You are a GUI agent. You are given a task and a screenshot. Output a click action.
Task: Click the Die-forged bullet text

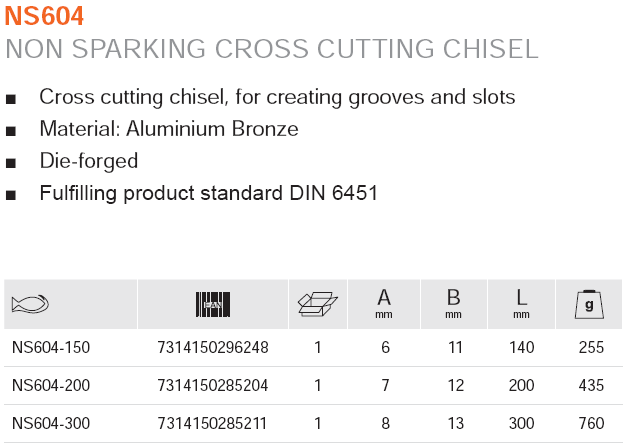pos(88,161)
